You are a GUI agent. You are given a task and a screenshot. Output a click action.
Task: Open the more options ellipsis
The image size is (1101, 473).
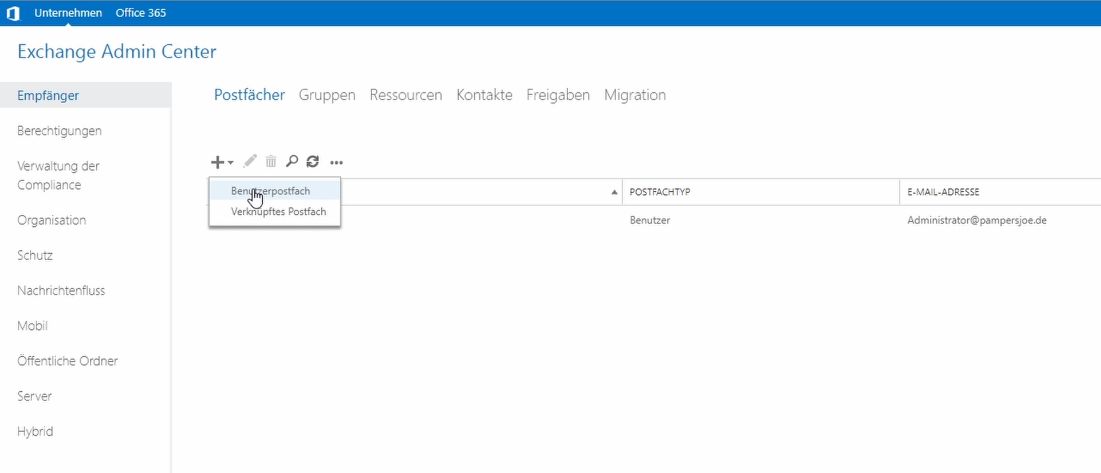coord(336,163)
